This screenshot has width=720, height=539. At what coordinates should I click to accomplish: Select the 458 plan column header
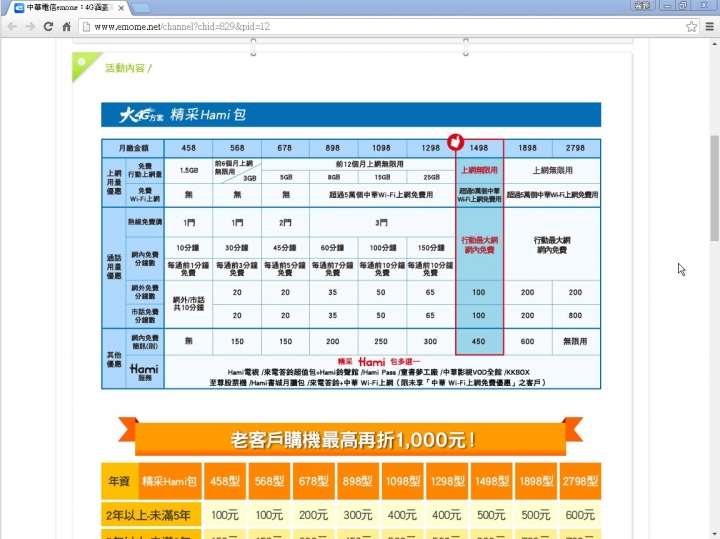188,148
